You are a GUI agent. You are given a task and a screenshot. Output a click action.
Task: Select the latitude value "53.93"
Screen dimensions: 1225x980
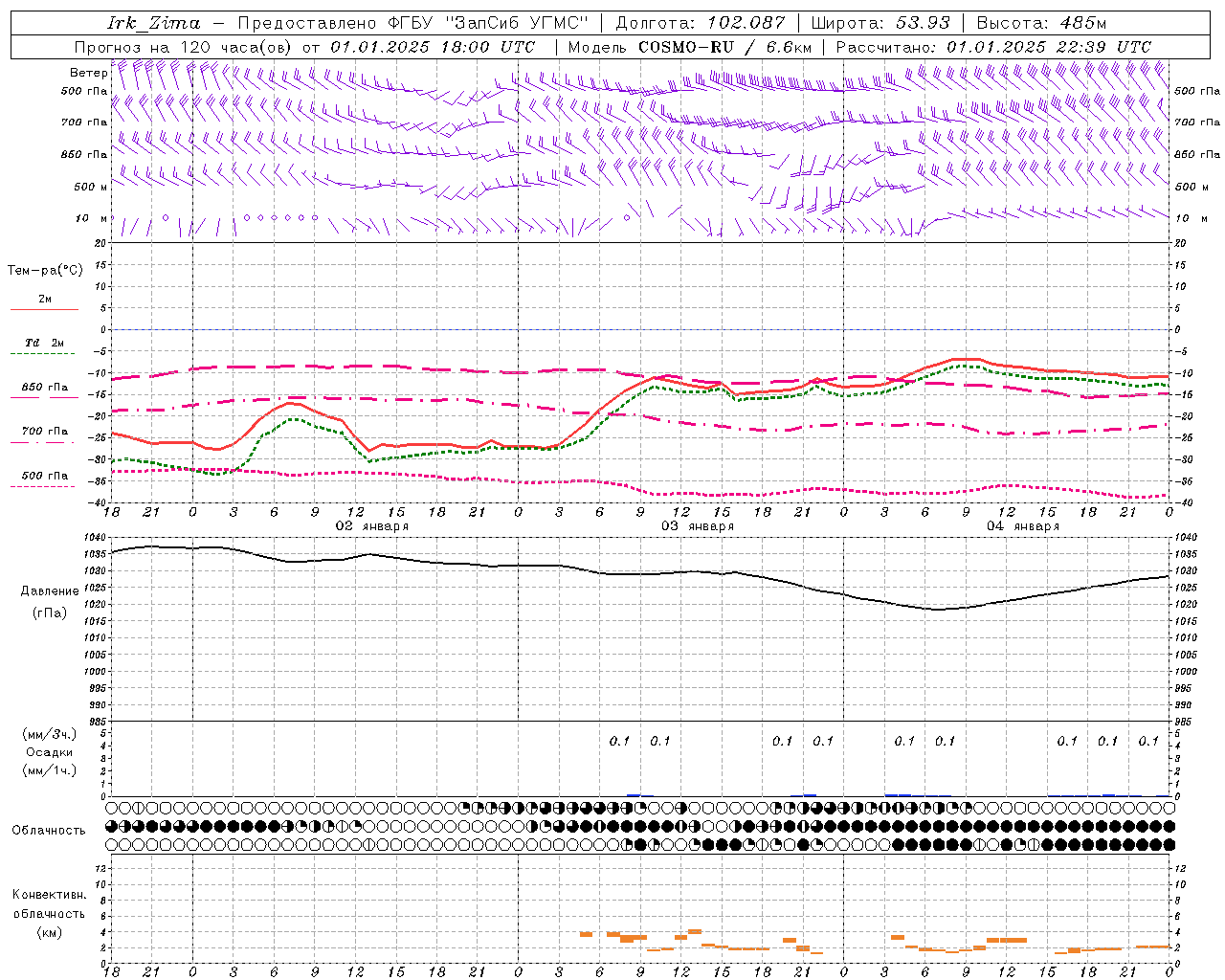coord(923,23)
